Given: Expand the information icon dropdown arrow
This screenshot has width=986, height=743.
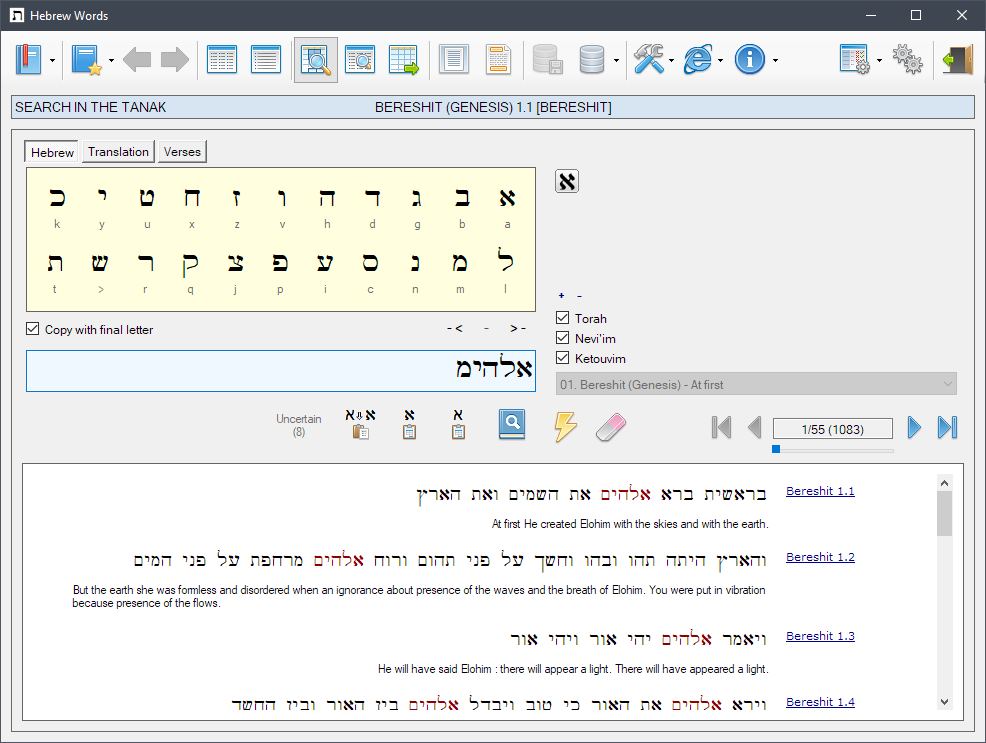Looking at the screenshot, I should [x=775, y=60].
